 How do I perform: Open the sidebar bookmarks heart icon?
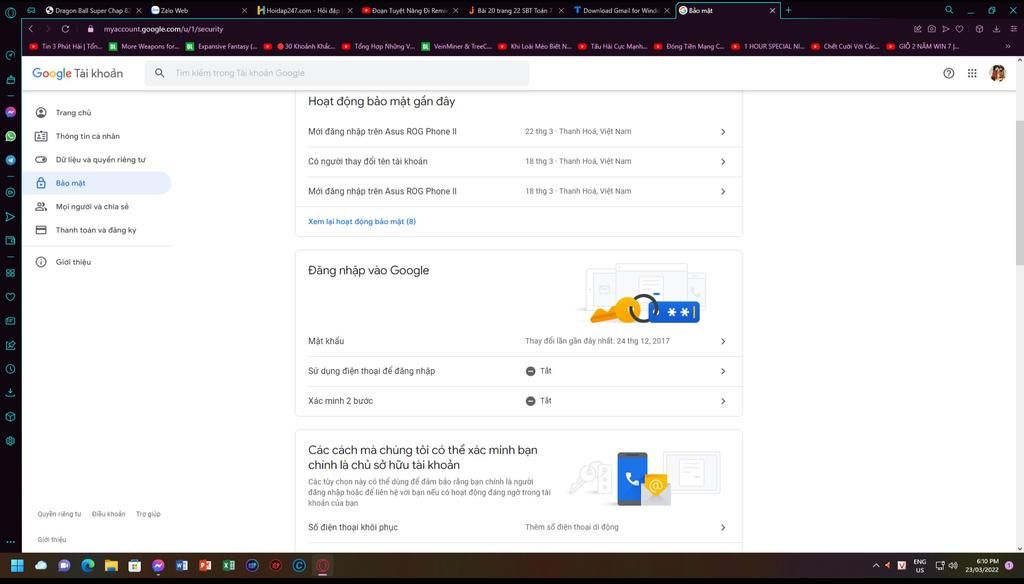10,297
